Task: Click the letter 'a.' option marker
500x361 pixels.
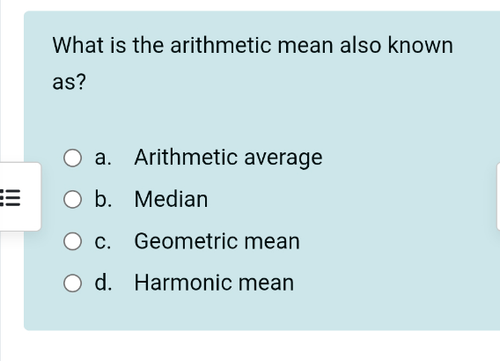Action: coord(103,158)
